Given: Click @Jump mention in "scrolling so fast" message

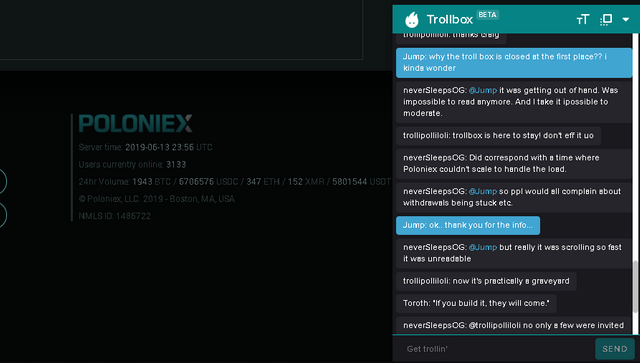Looking at the screenshot, I should pyautogui.click(x=483, y=247).
